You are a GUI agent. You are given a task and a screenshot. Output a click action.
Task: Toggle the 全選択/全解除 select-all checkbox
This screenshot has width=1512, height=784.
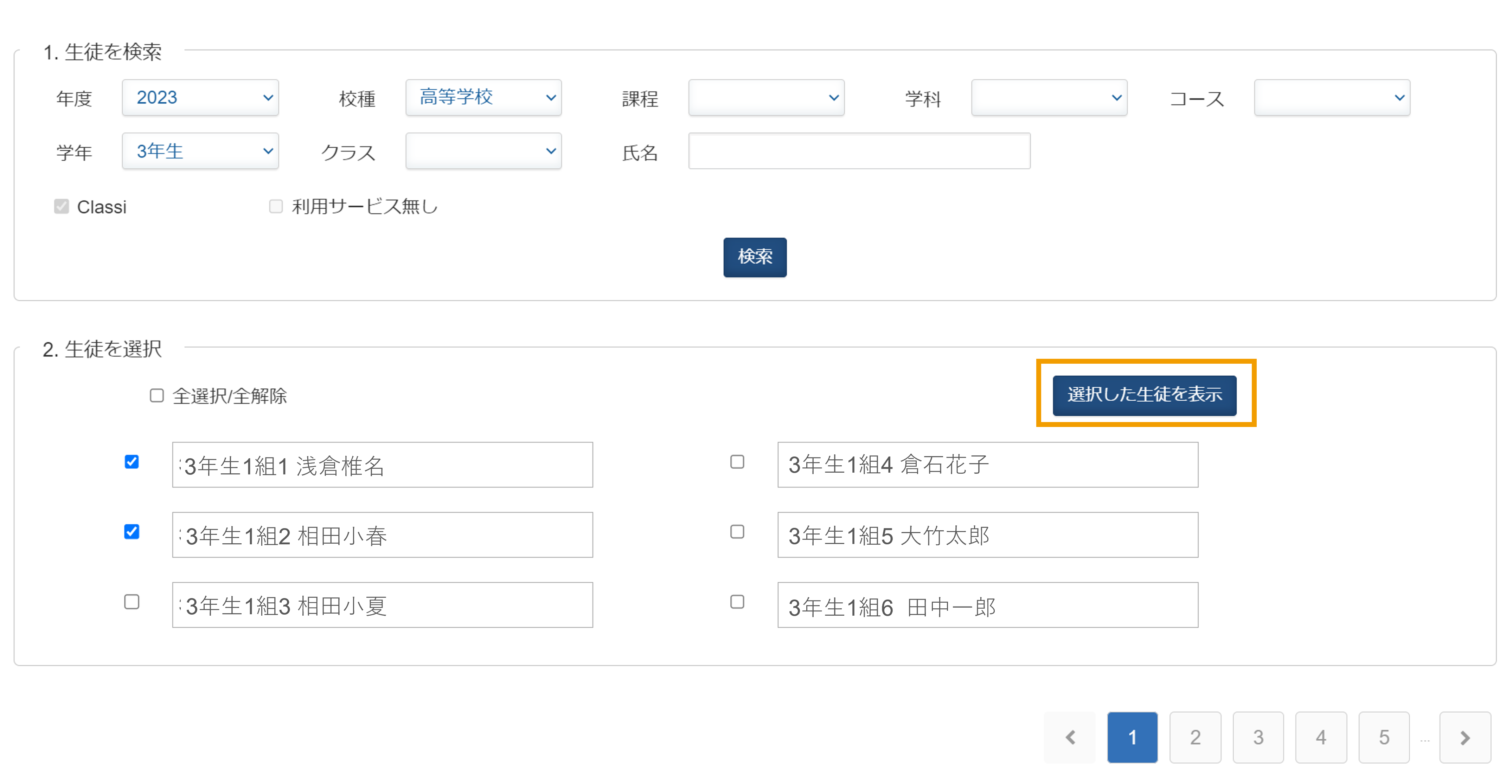point(156,396)
